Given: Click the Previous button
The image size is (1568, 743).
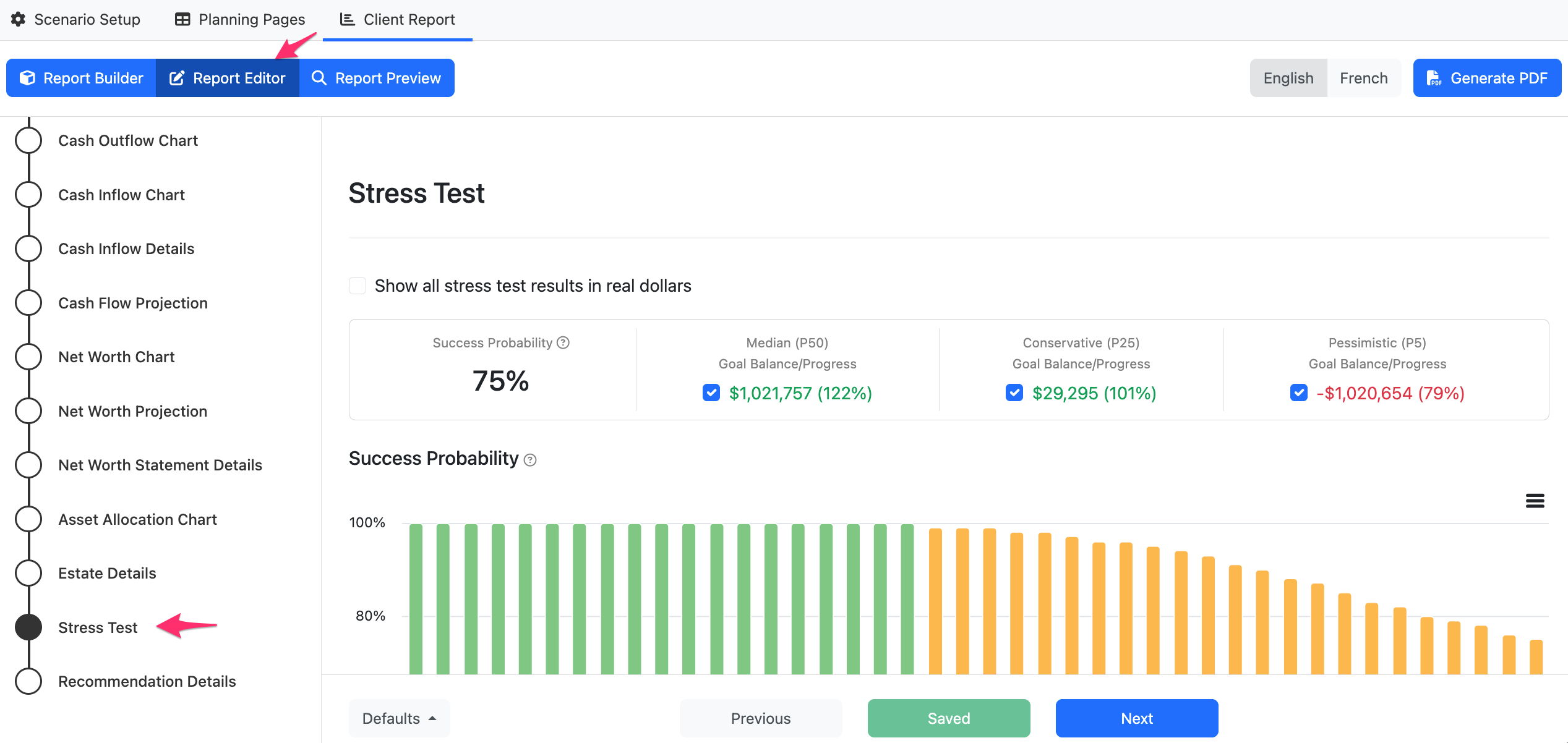Looking at the screenshot, I should pos(761,718).
